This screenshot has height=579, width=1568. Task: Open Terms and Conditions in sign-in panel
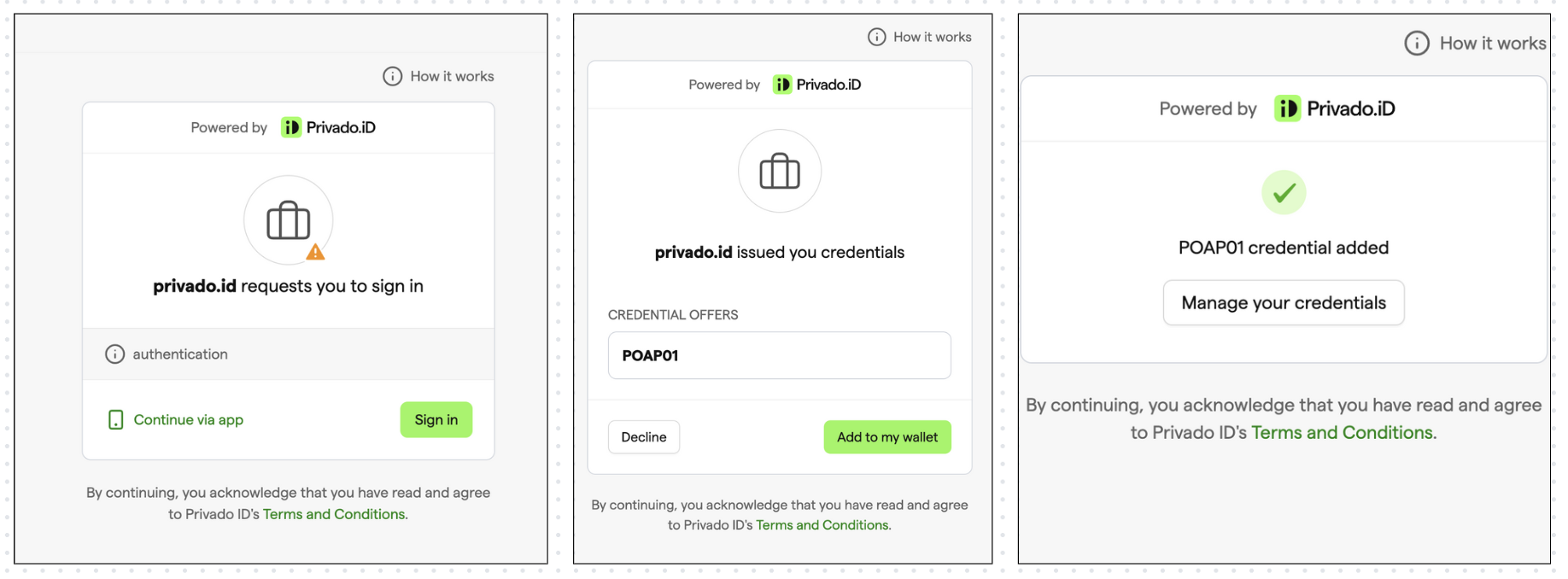point(334,514)
